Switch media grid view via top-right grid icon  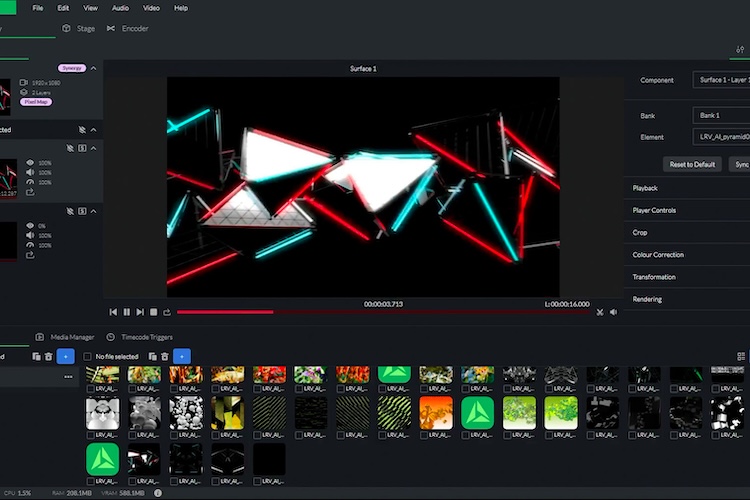tap(741, 356)
